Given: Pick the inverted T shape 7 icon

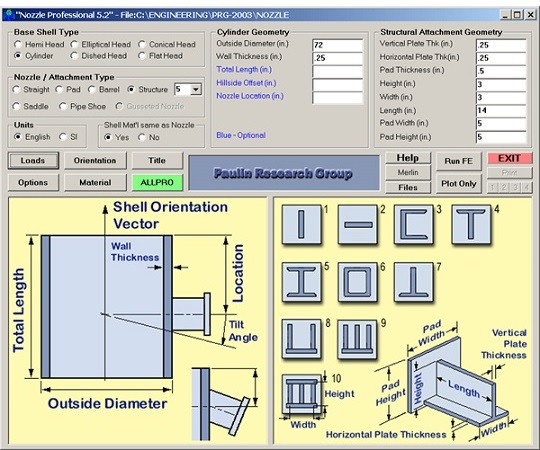Looking at the screenshot, I should coord(414,282).
